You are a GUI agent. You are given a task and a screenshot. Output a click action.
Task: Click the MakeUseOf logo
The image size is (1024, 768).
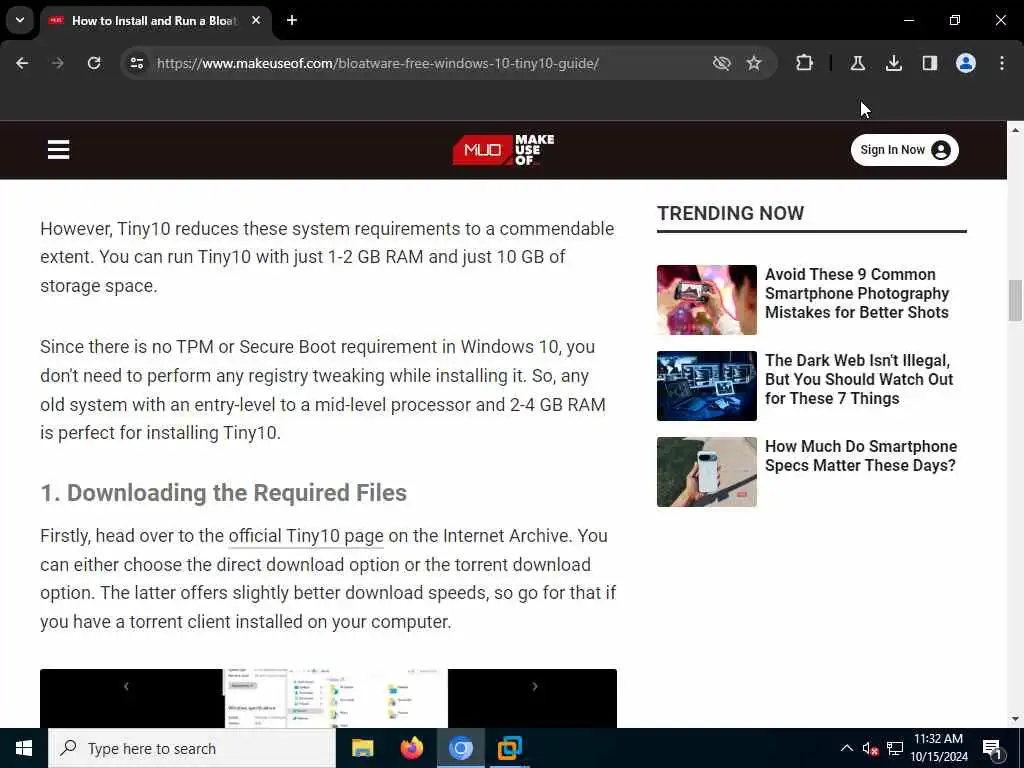point(504,150)
